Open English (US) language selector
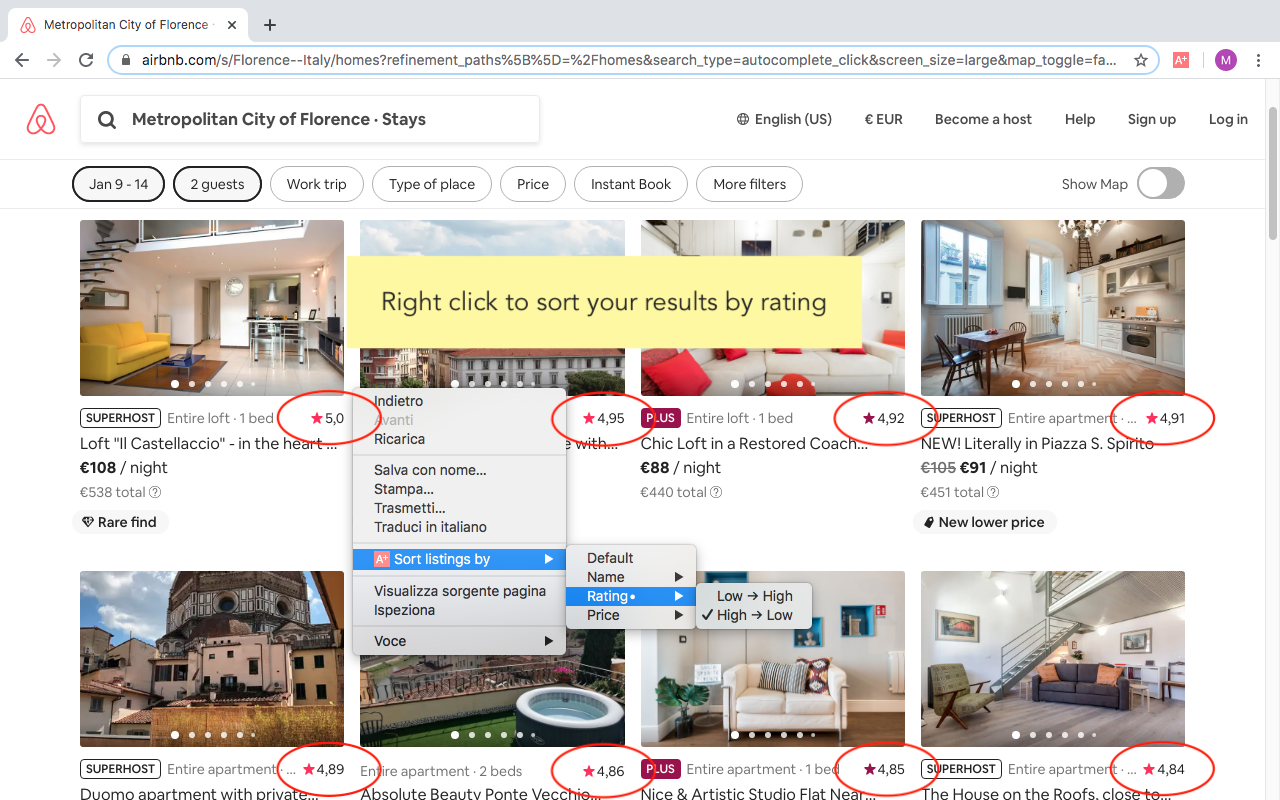Screen dimensions: 1280x800 [x=784, y=119]
